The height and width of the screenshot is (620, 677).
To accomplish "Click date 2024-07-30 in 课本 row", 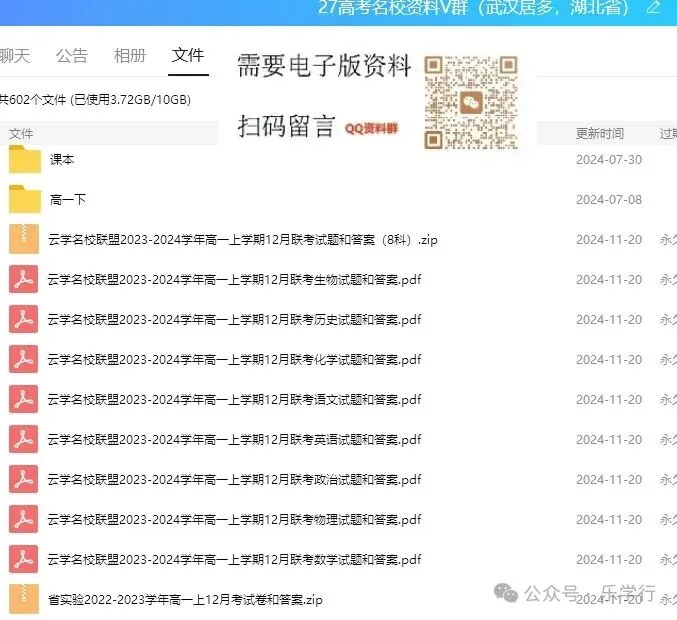I will pyautogui.click(x=609, y=160).
